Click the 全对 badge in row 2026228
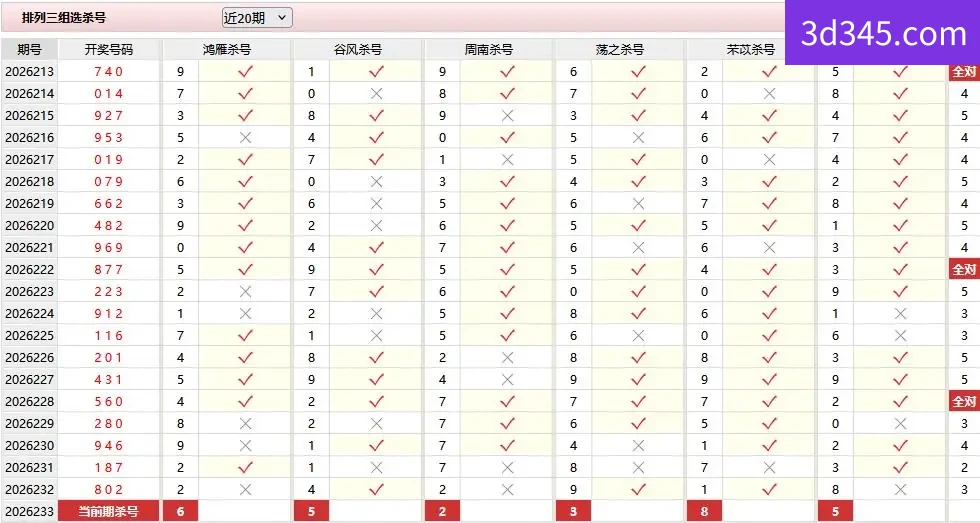The width and height of the screenshot is (980, 523). click(x=963, y=402)
